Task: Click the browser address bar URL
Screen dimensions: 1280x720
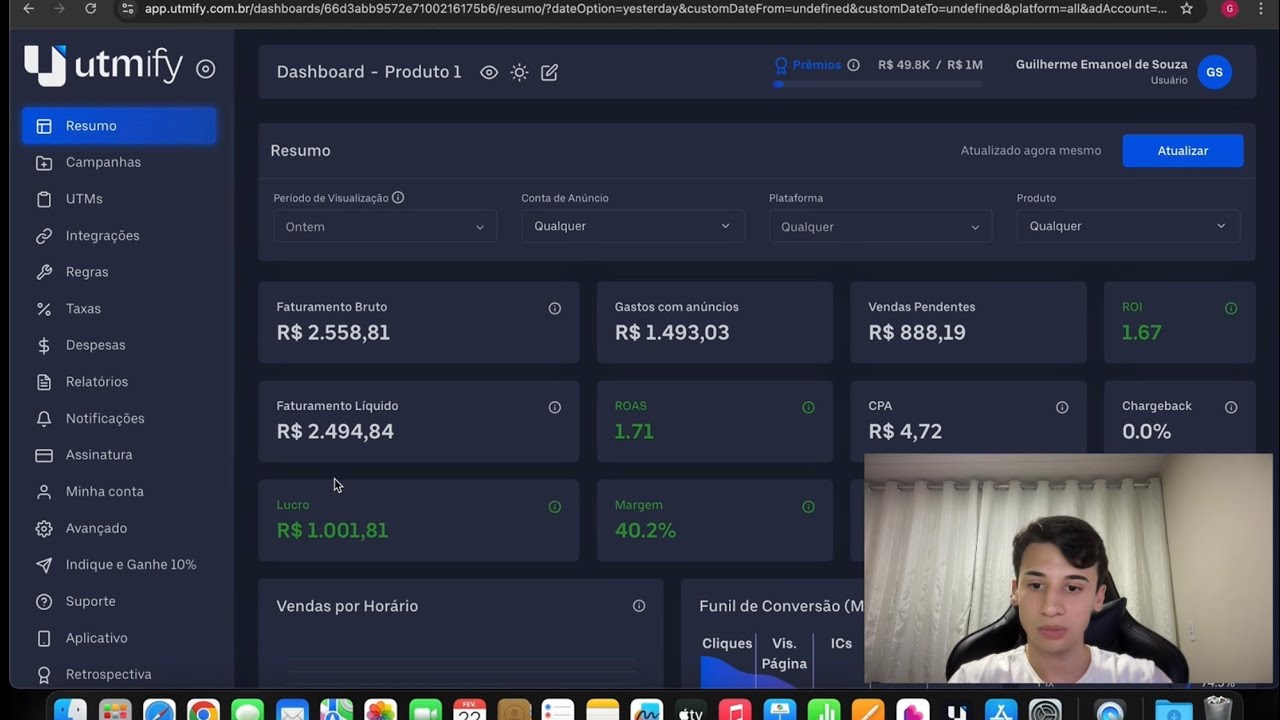Action: click(655, 9)
